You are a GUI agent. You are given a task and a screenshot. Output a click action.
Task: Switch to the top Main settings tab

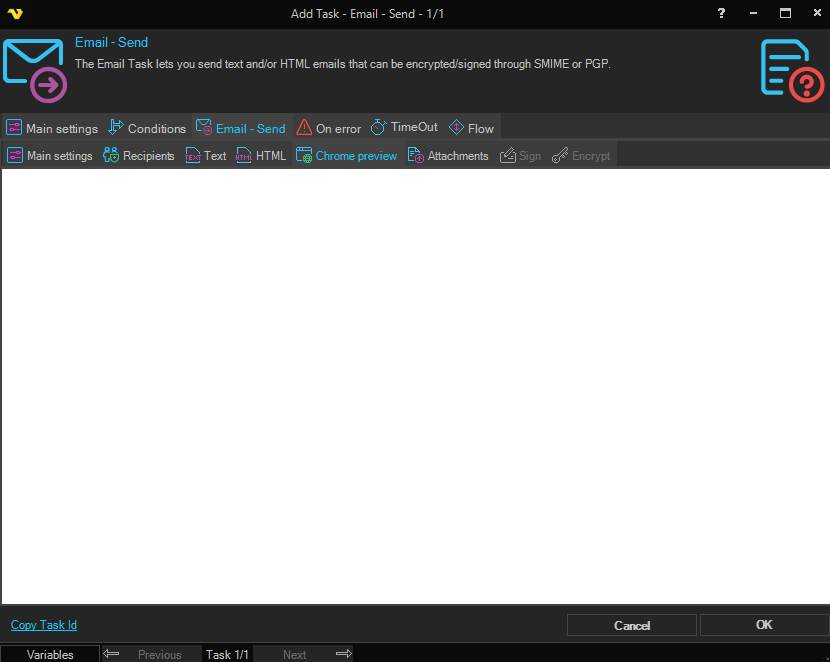click(52, 128)
